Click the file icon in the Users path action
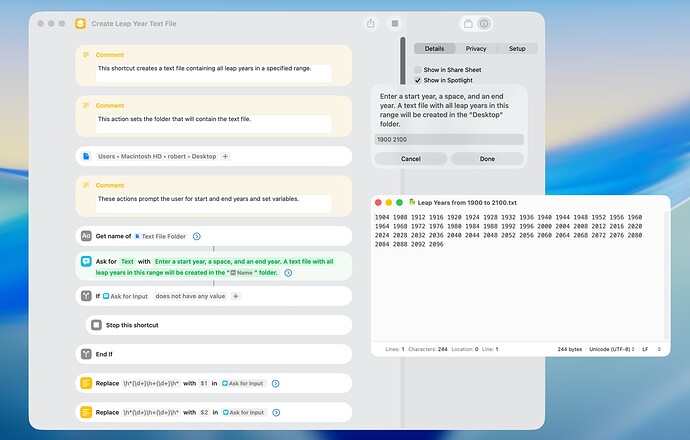 (86, 156)
